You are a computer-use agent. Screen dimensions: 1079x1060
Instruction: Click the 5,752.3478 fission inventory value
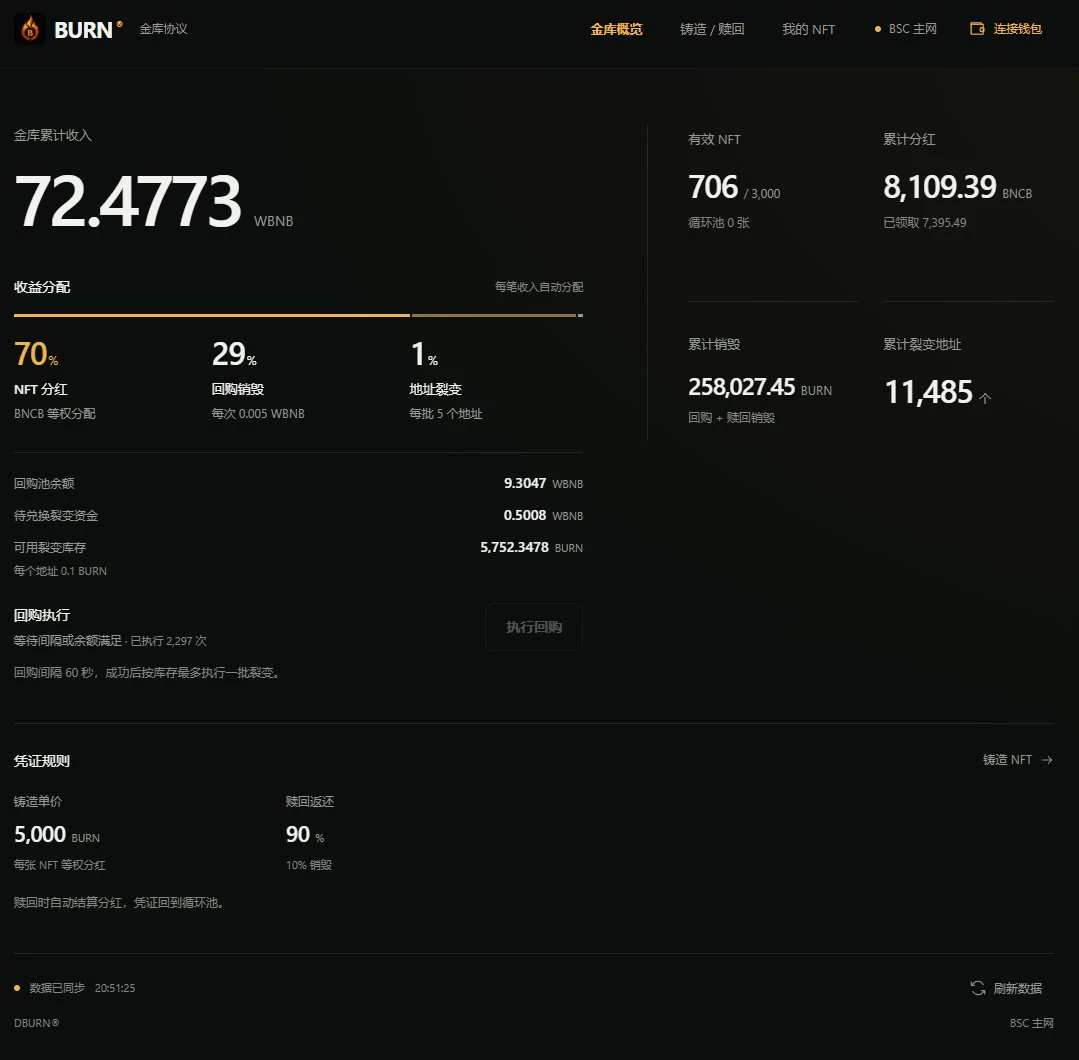coord(514,547)
